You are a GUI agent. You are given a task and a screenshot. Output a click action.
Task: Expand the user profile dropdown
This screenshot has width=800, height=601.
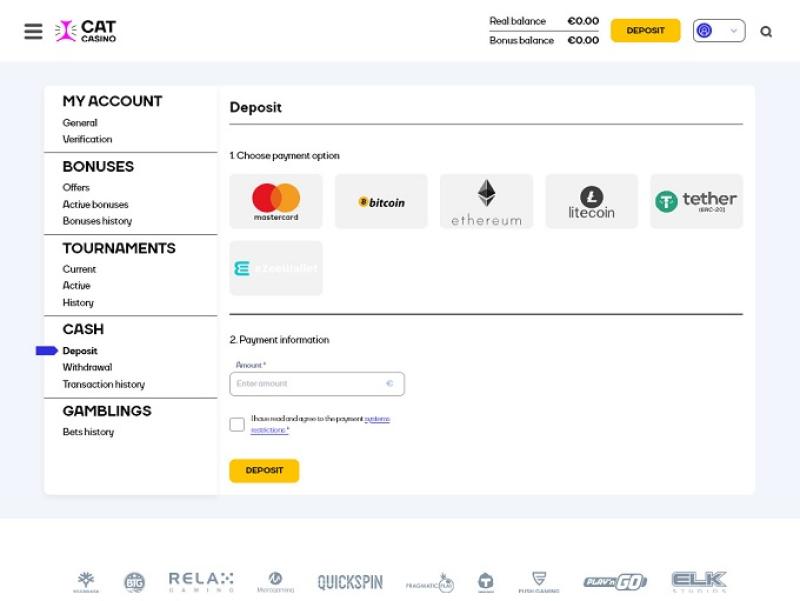point(719,31)
